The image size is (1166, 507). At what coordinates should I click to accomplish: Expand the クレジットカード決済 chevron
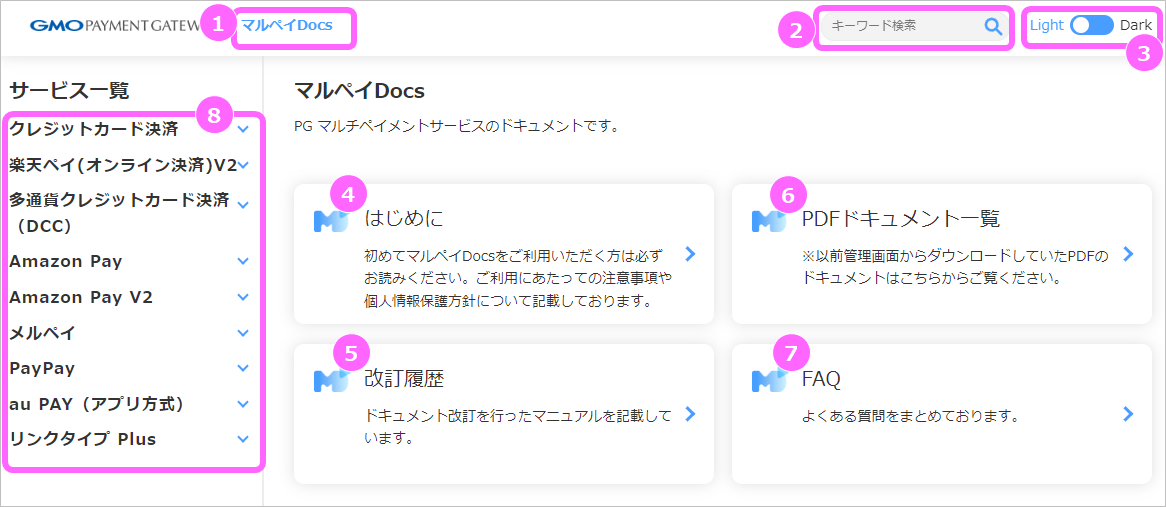tap(242, 129)
